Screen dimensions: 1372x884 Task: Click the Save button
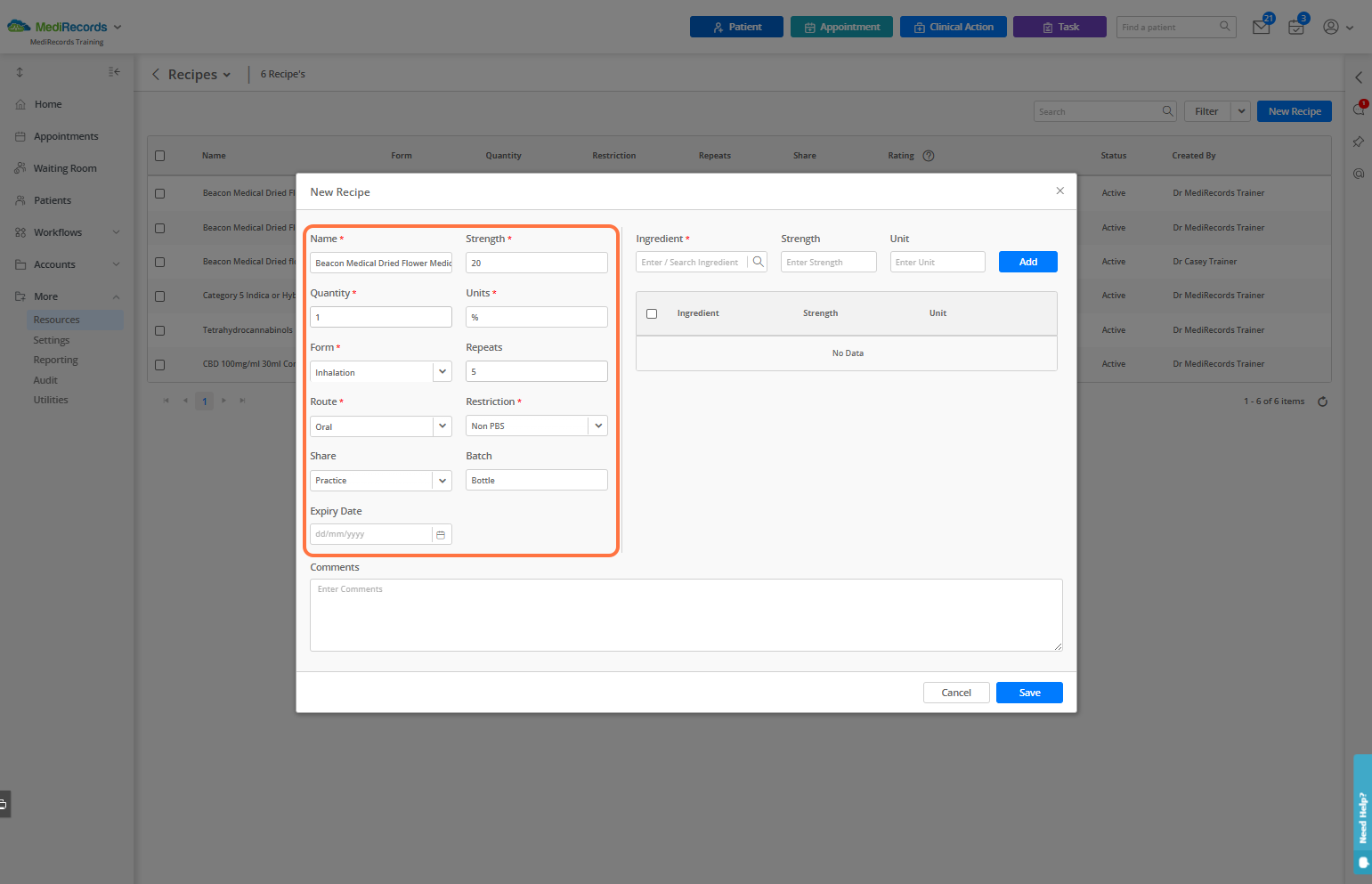pos(1029,693)
